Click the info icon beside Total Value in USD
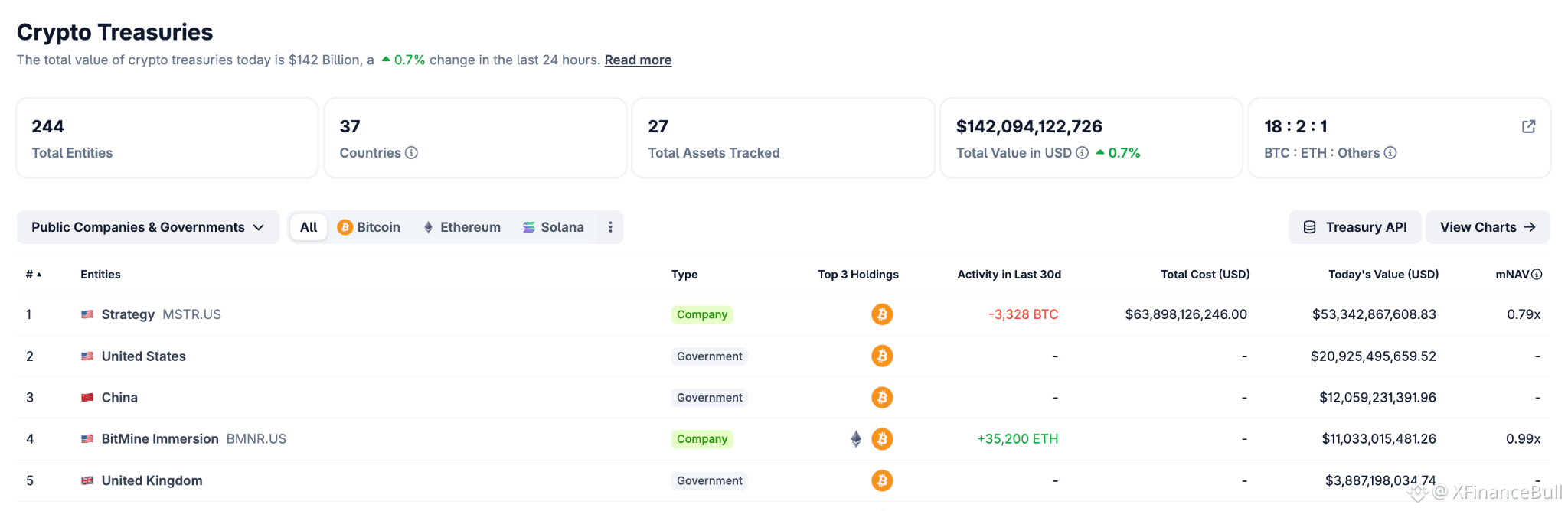Viewport: 1568px width, 511px height. coord(1082,153)
